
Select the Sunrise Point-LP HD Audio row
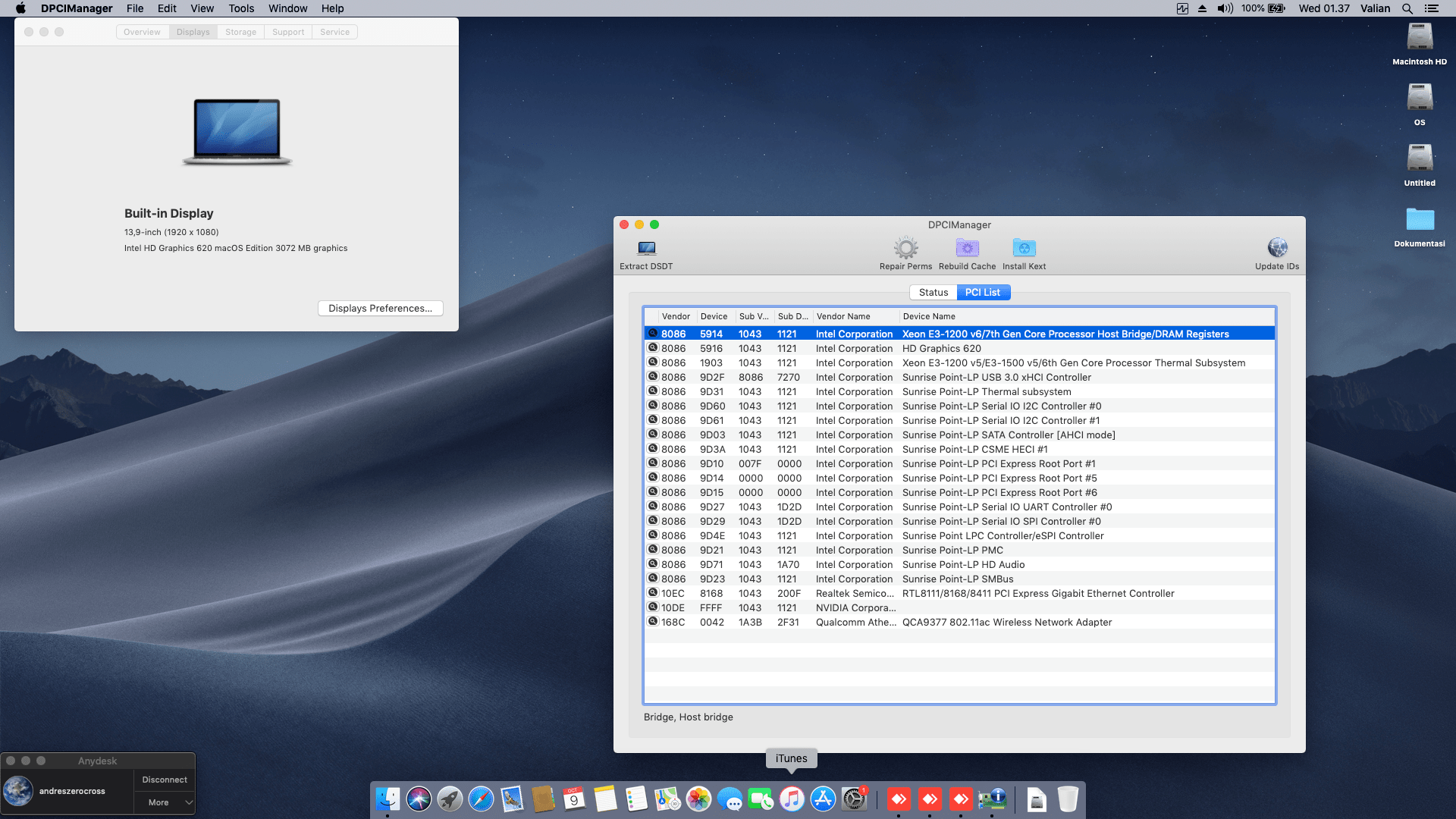[x=959, y=564]
